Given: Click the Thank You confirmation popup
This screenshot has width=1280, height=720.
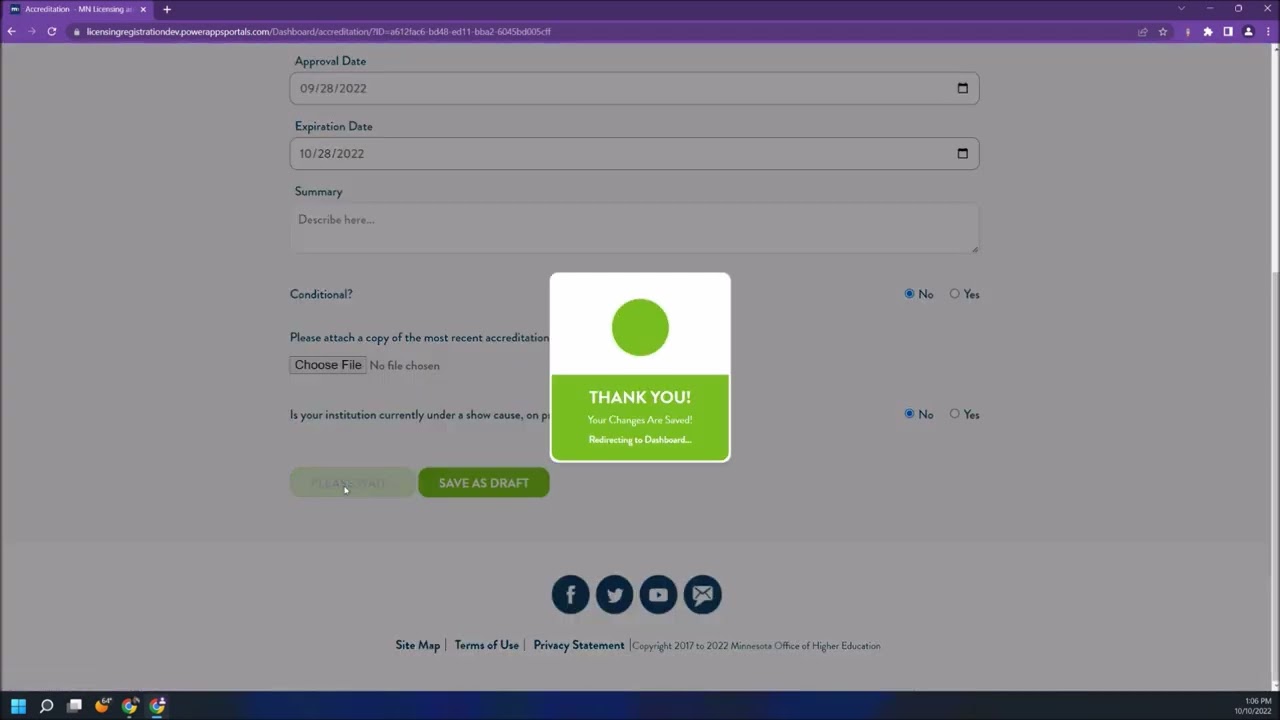Looking at the screenshot, I should (x=640, y=367).
